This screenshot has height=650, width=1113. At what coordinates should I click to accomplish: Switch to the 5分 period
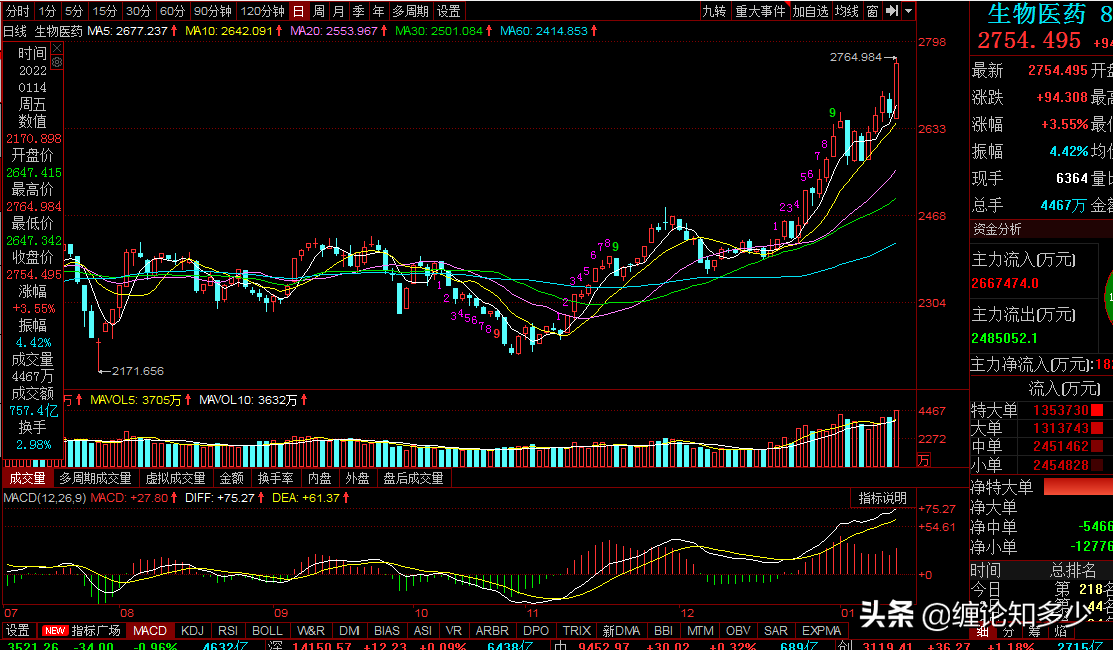pos(75,11)
